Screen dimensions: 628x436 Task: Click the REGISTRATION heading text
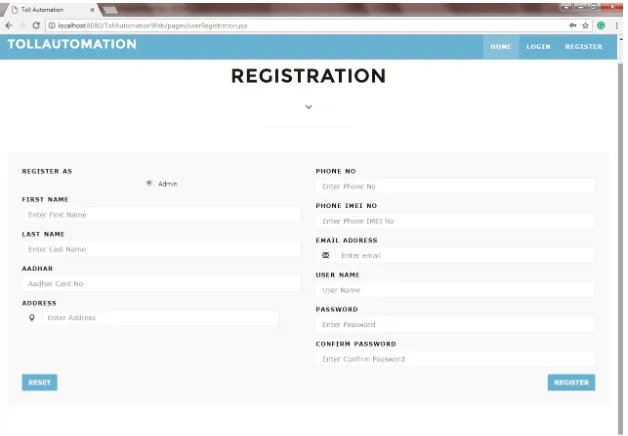point(308,76)
